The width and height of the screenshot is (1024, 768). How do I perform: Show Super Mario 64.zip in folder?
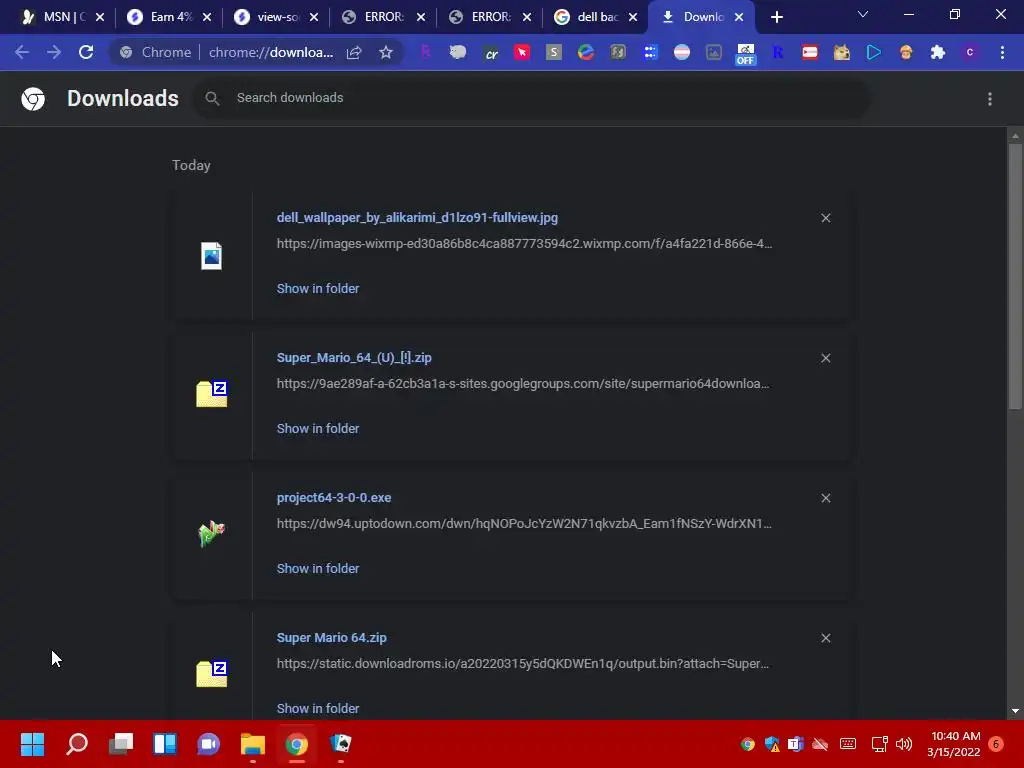click(318, 709)
